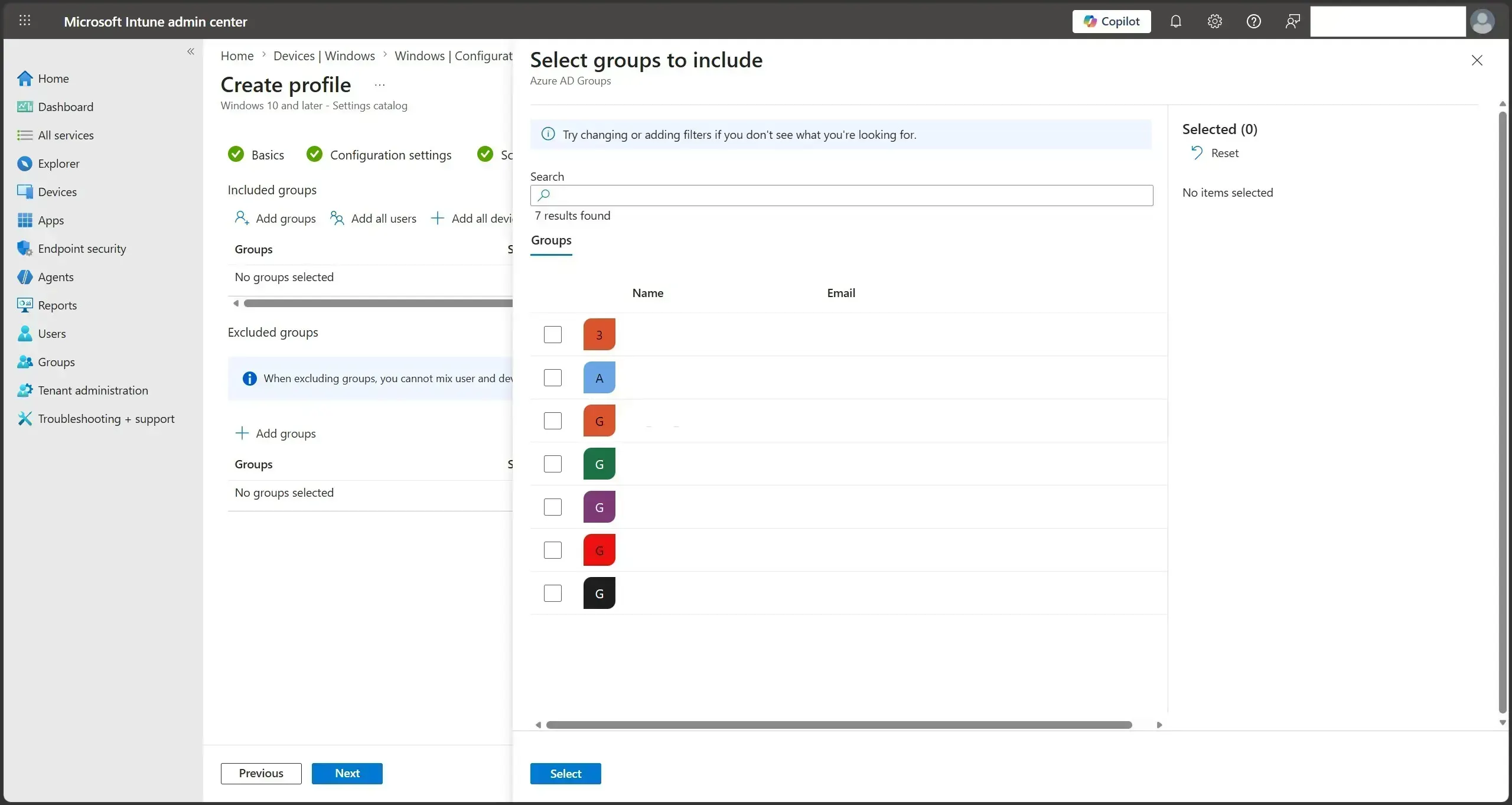Click the blue 'A' group avatar

click(x=599, y=377)
